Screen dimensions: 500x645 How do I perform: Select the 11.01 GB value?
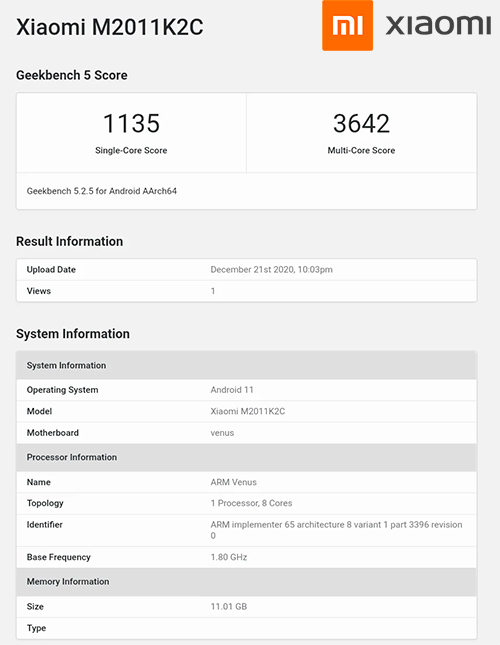[x=229, y=606]
